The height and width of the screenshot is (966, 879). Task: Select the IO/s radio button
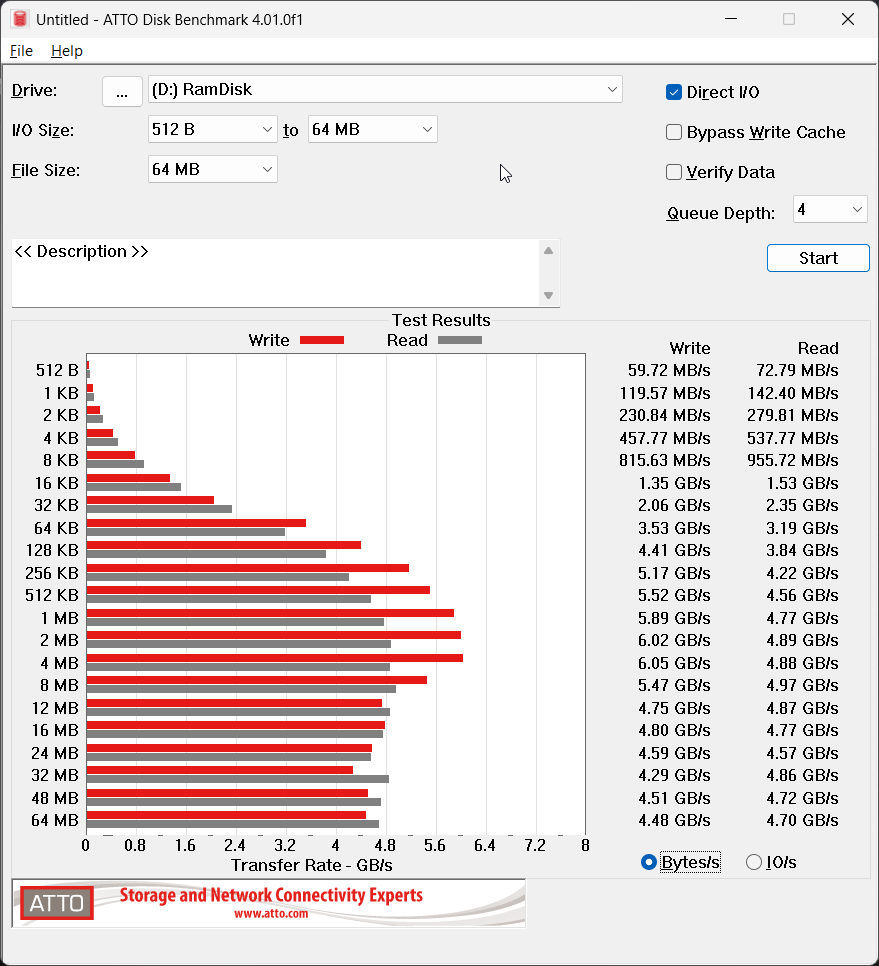[x=753, y=862]
